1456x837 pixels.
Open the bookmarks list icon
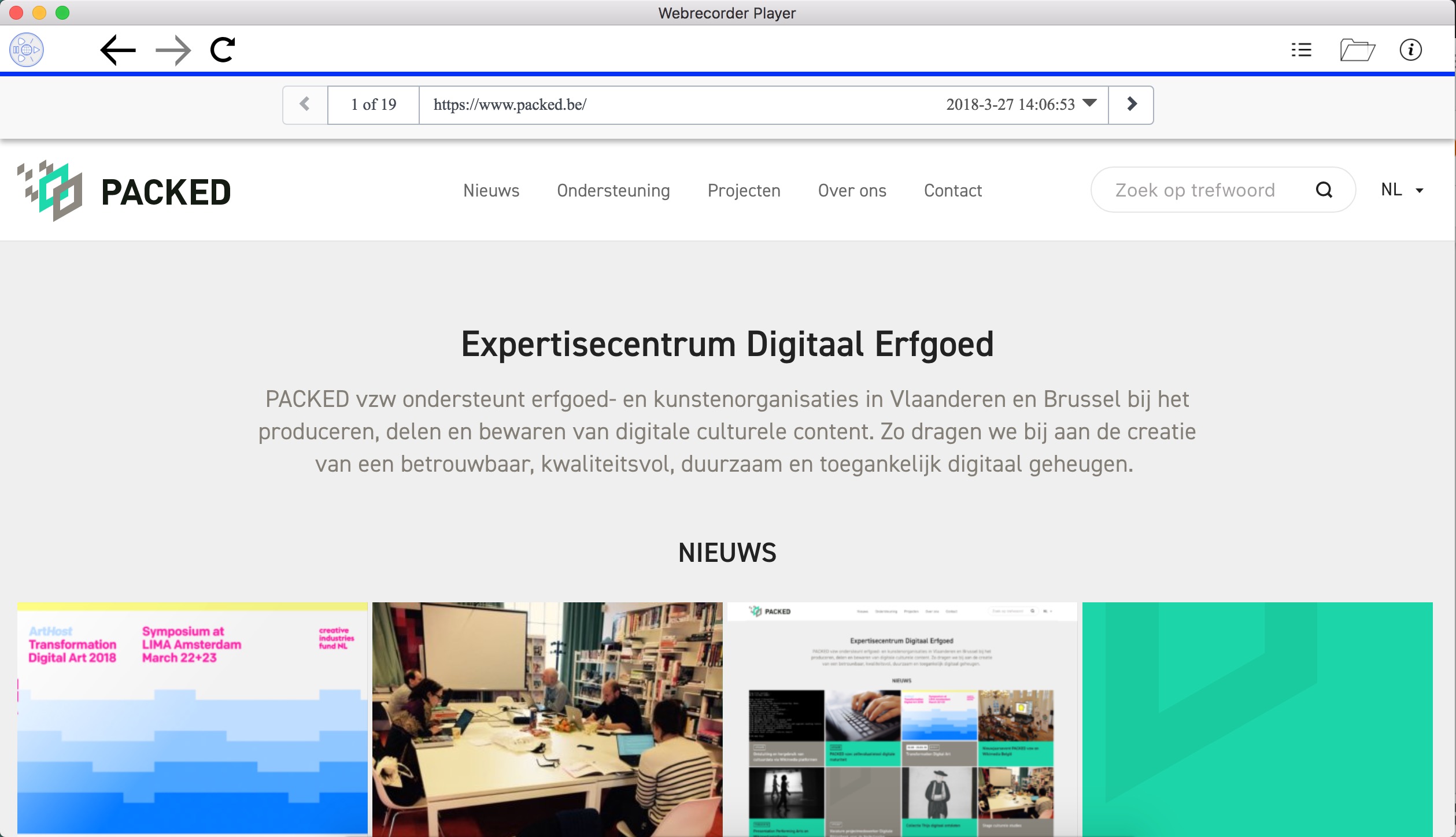coord(1301,50)
